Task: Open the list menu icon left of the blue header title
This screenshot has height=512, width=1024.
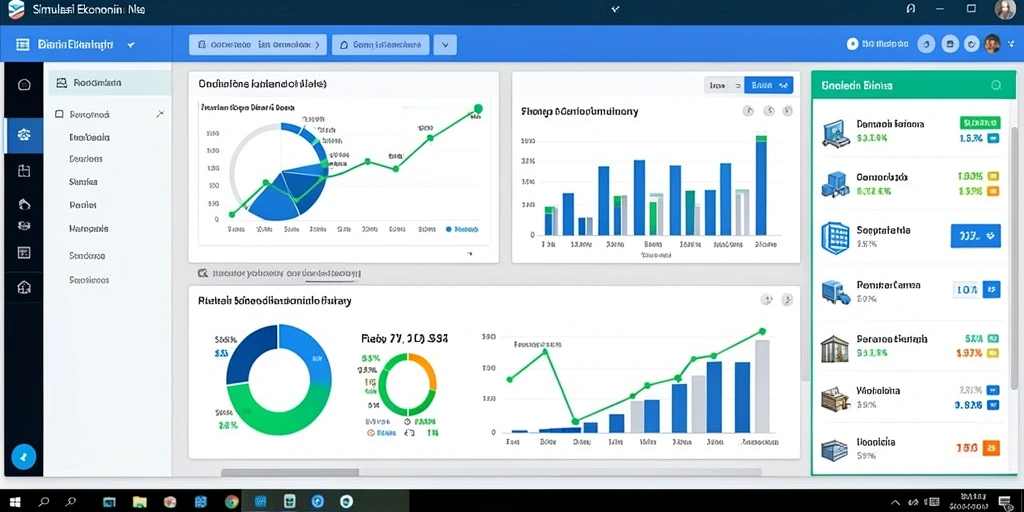Action: [x=23, y=44]
